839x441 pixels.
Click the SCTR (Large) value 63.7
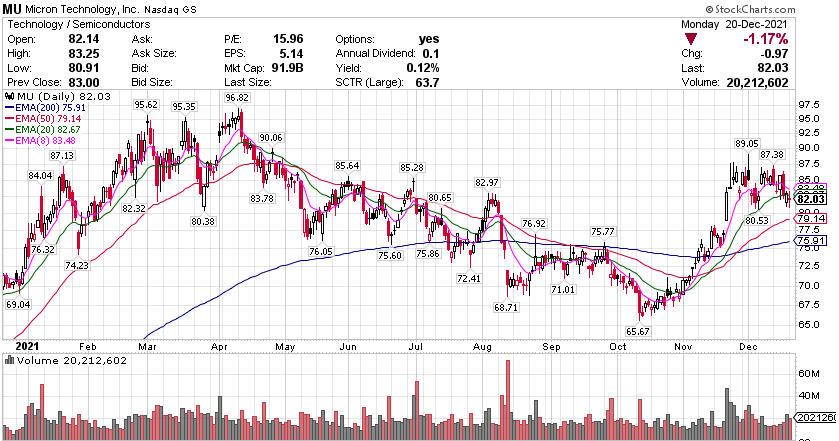coord(427,82)
